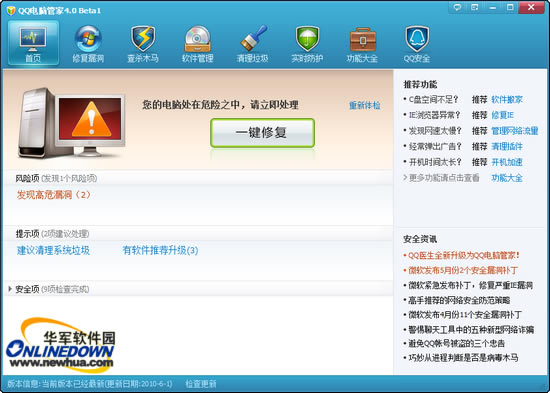Click the 发现网速太慢？ question text
This screenshot has width=550, height=393.
click(x=435, y=131)
